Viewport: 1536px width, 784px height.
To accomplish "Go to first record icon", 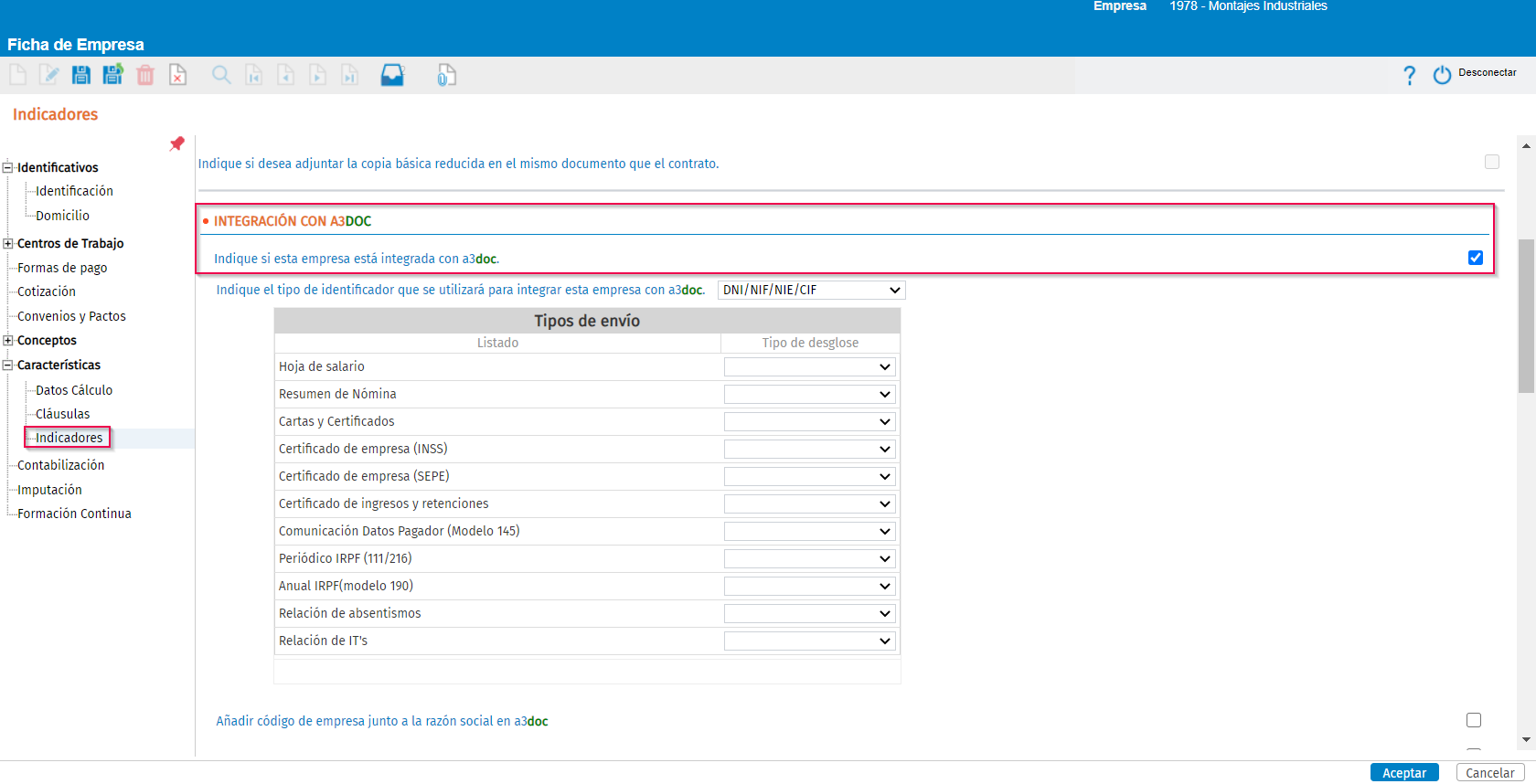I will coord(254,75).
